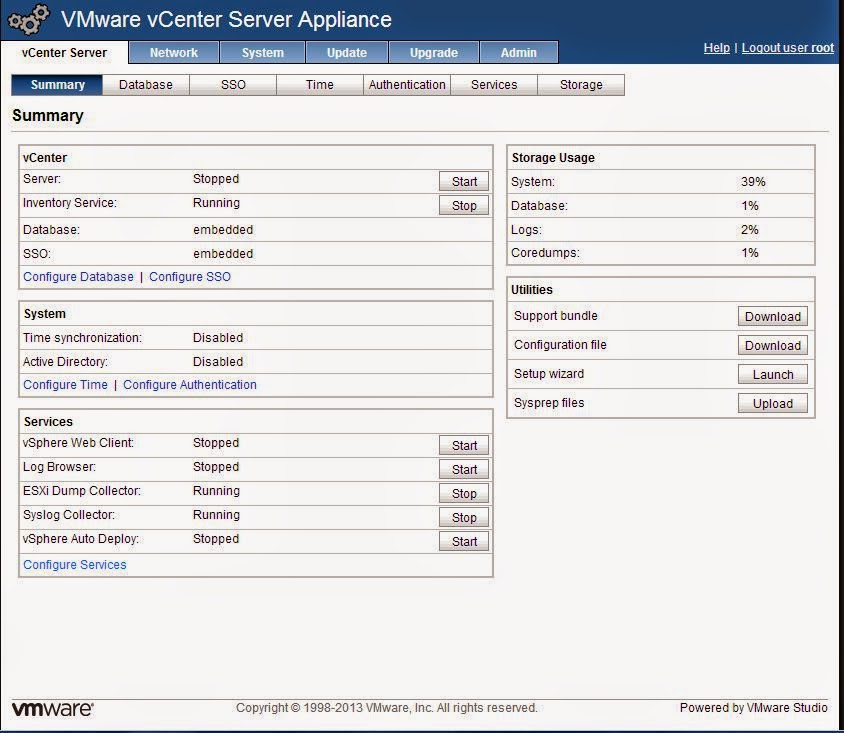Select the Upgrade tab
The height and width of the screenshot is (733, 844).
click(434, 53)
